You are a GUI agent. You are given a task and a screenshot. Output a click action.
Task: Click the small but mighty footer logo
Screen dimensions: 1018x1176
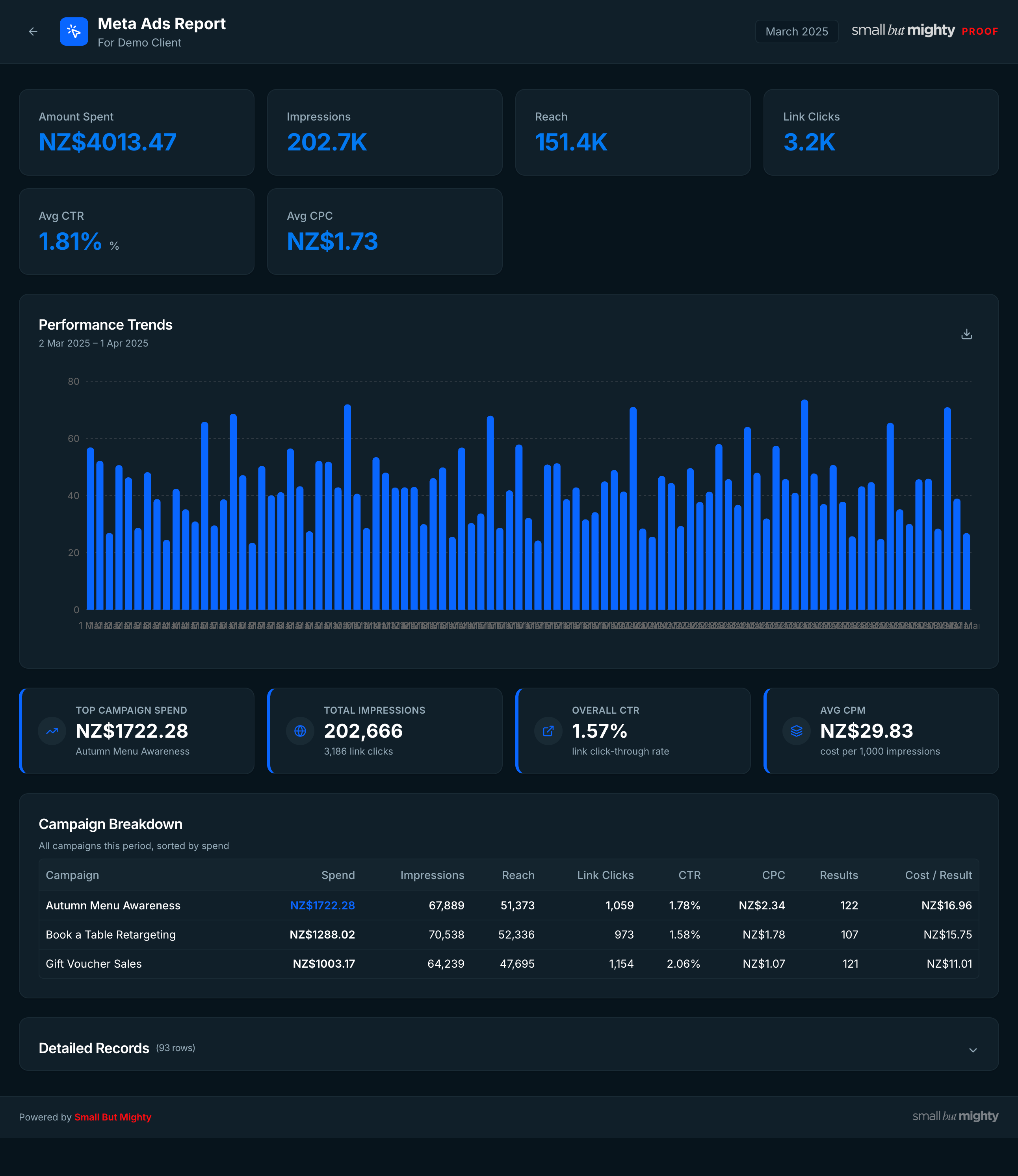pos(955,1116)
